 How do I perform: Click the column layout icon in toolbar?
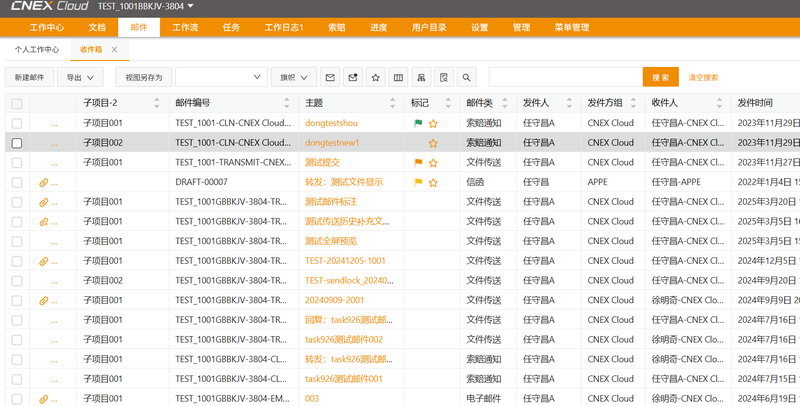[398, 77]
